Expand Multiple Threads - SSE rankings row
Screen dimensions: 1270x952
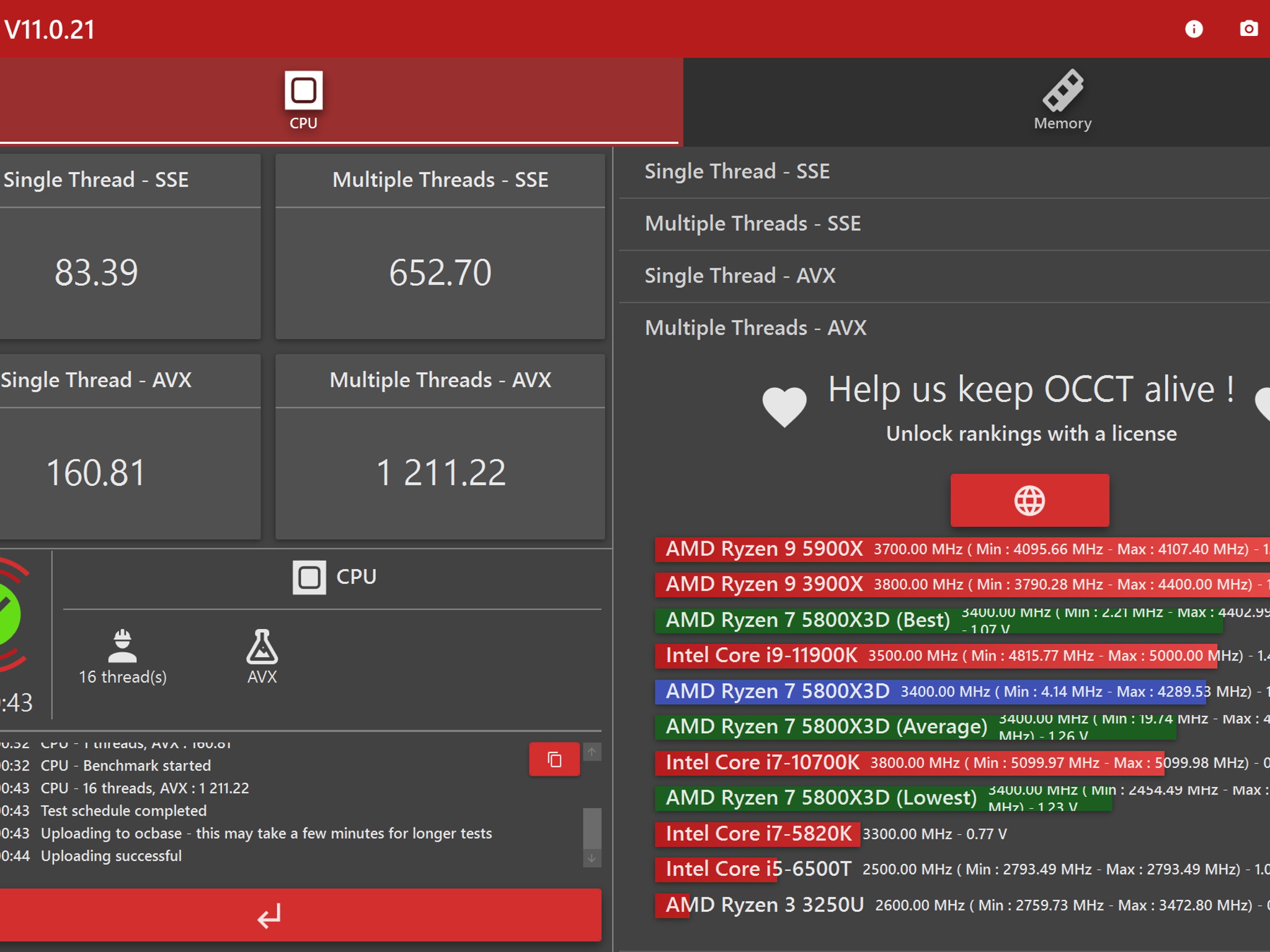pos(944,224)
